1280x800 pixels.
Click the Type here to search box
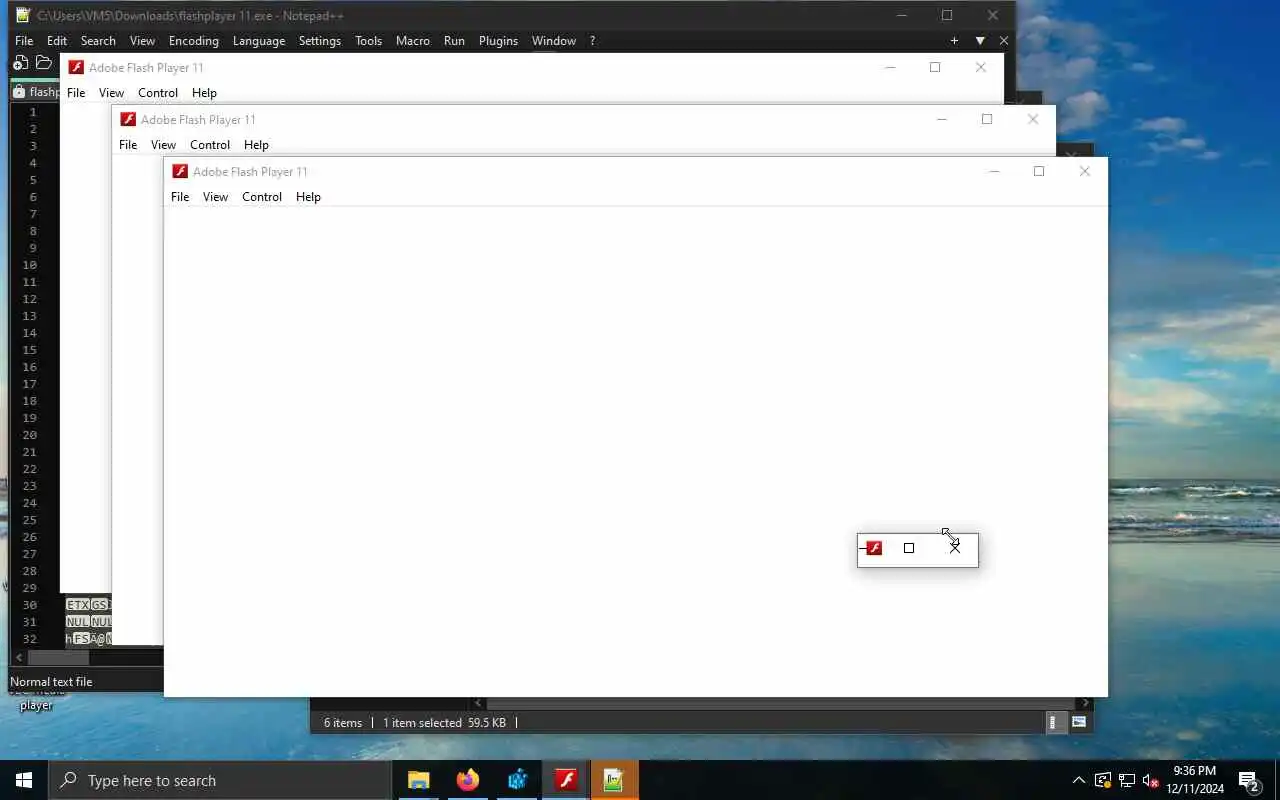click(220, 780)
